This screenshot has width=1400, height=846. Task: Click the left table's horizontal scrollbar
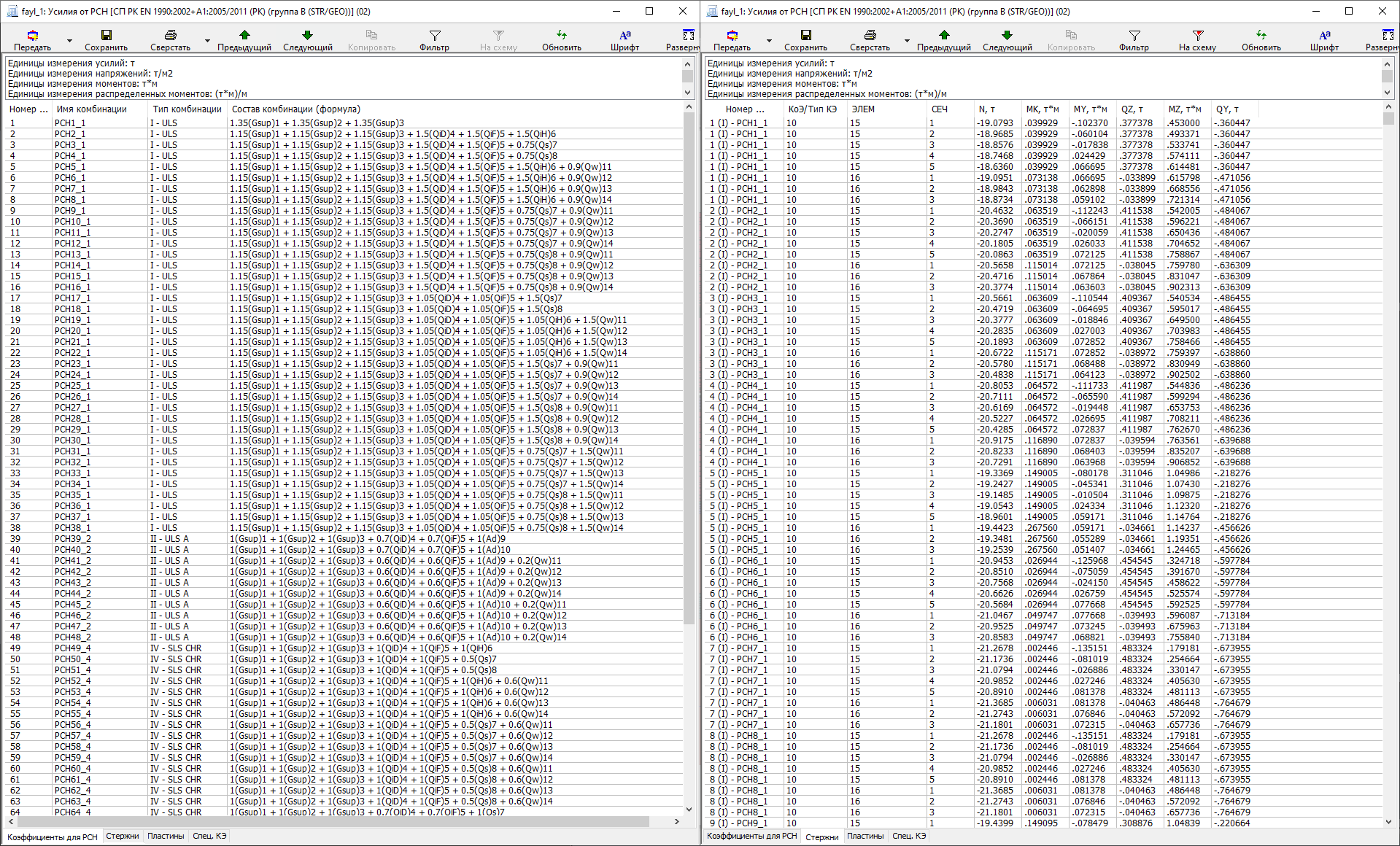328,821
